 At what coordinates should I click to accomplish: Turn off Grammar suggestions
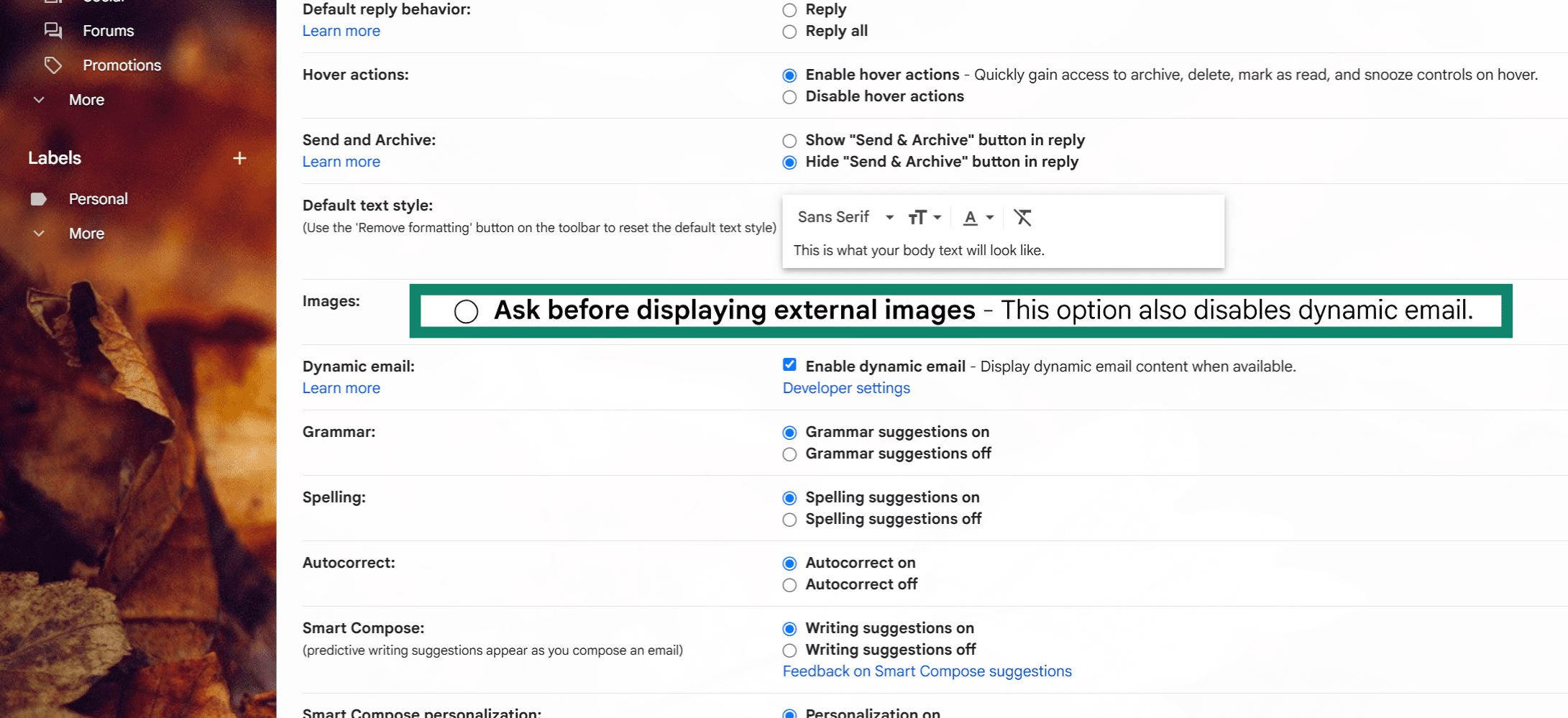coord(789,454)
